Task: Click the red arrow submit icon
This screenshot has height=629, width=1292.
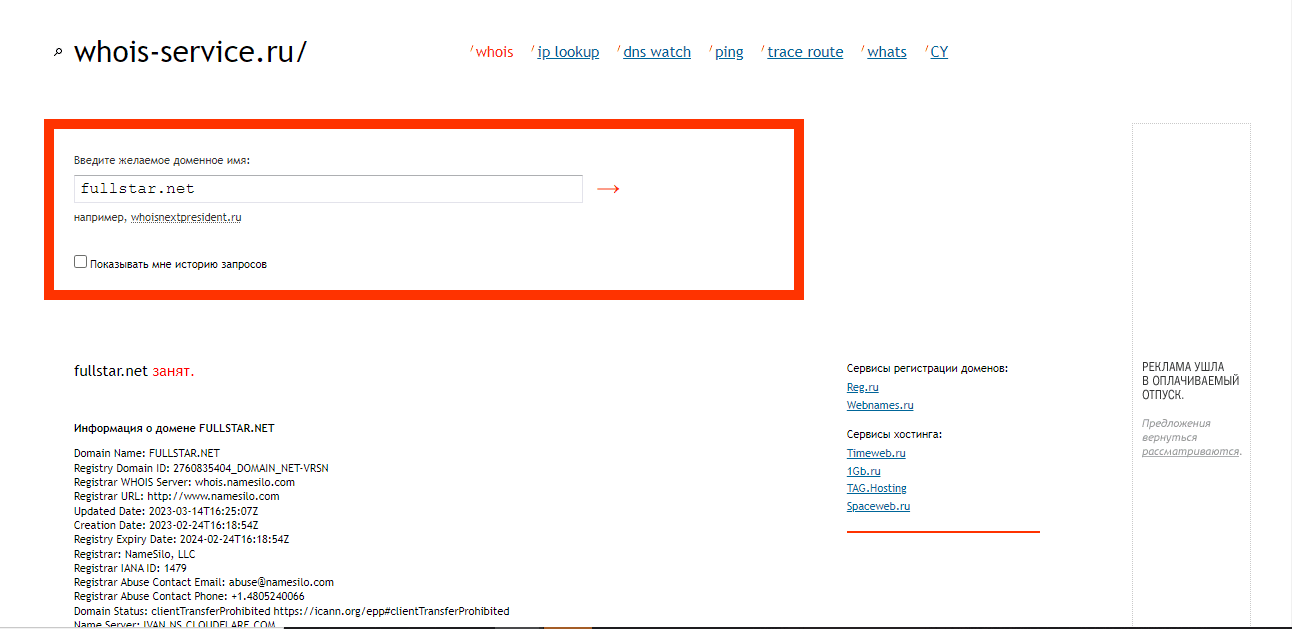Action: click(608, 189)
